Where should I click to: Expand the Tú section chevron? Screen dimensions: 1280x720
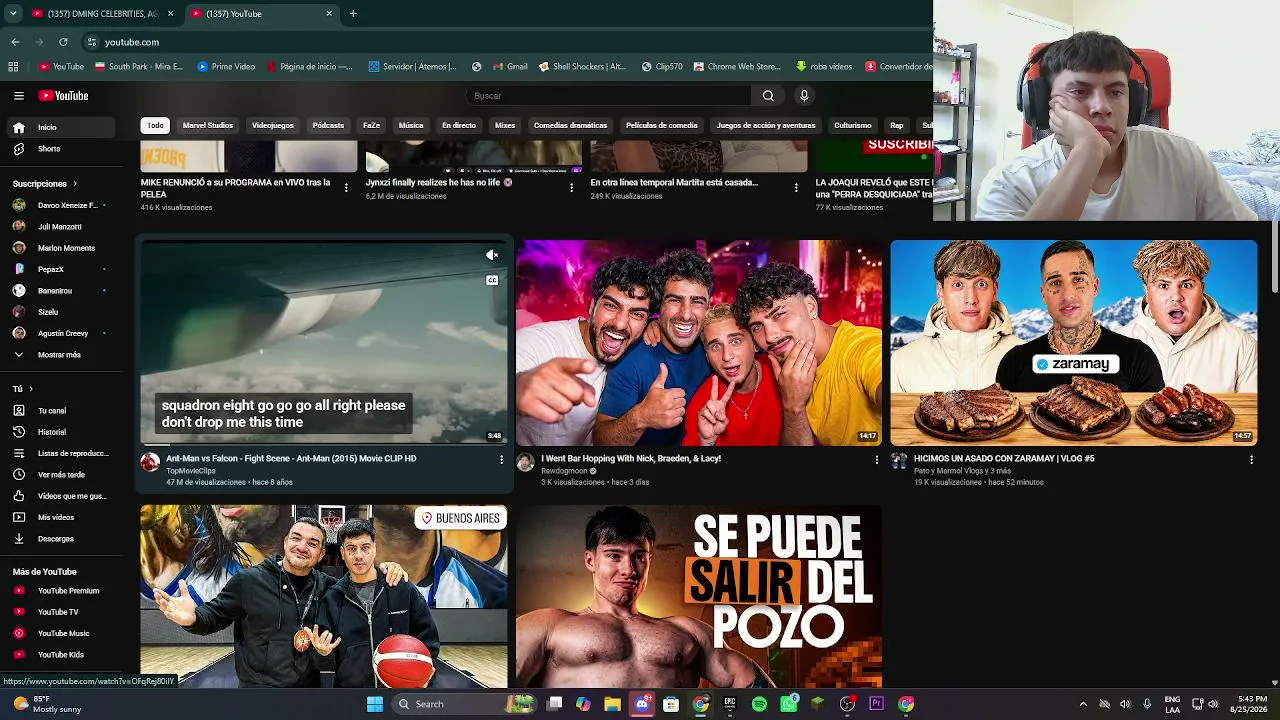pyautogui.click(x=31, y=389)
